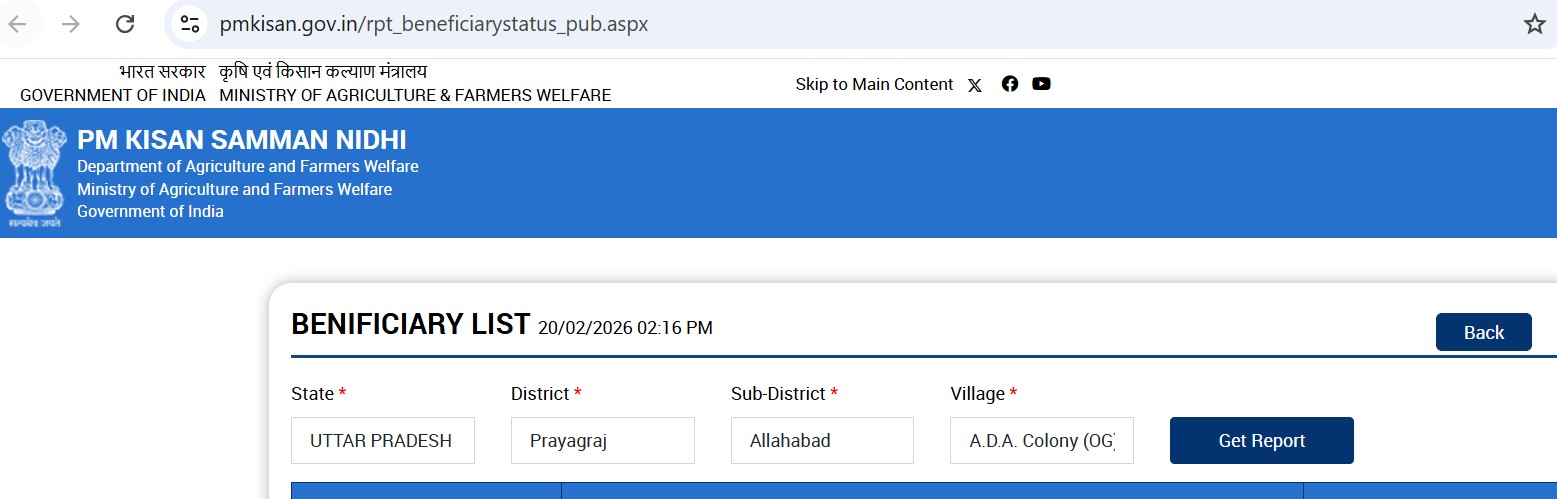The image size is (1557, 499).
Task: Open the Sub-District dropdown showing Allahabad
Action: click(x=822, y=441)
